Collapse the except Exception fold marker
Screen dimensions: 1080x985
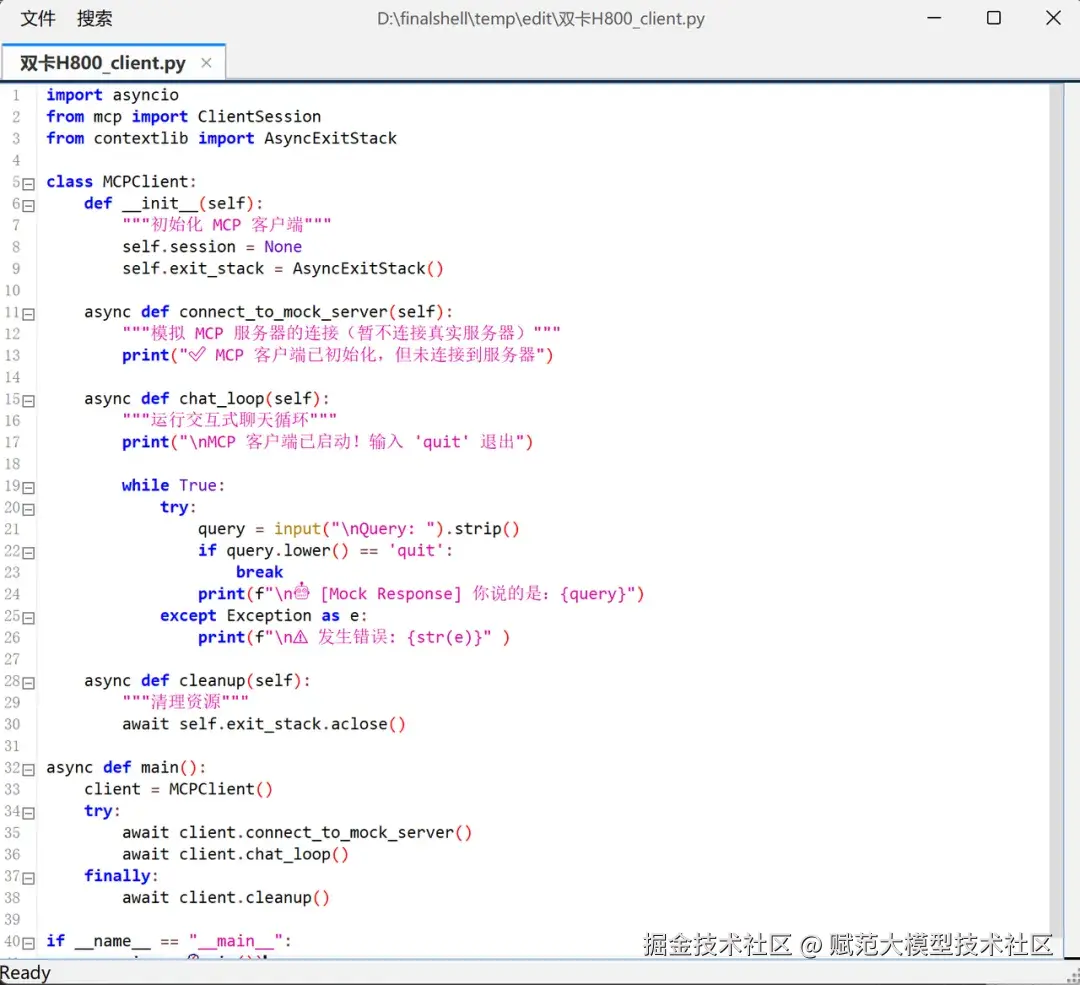coord(28,618)
